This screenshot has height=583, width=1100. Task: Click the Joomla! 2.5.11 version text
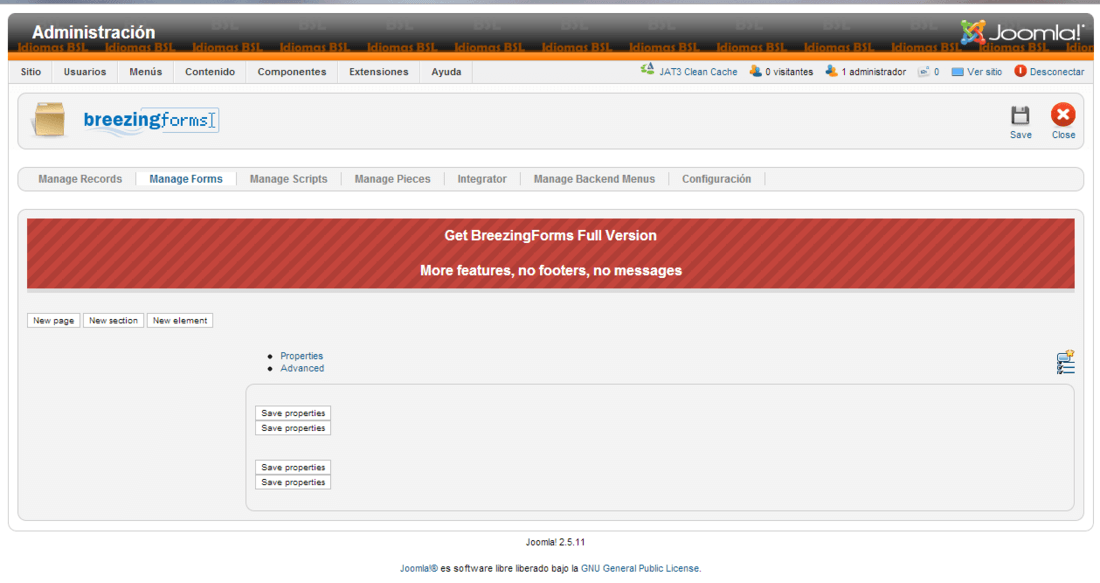click(x=556, y=542)
